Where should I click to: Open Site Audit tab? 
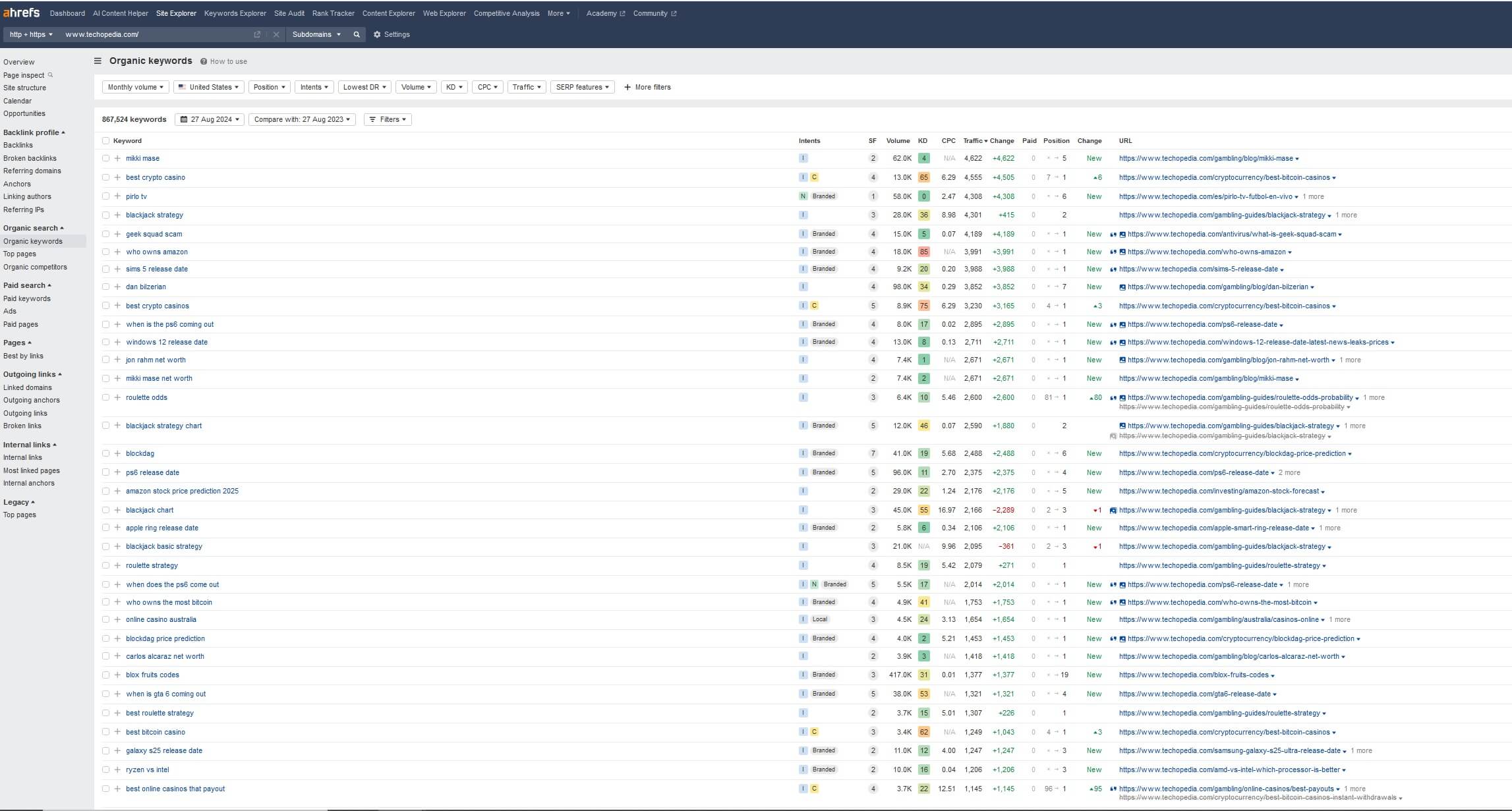coord(289,13)
